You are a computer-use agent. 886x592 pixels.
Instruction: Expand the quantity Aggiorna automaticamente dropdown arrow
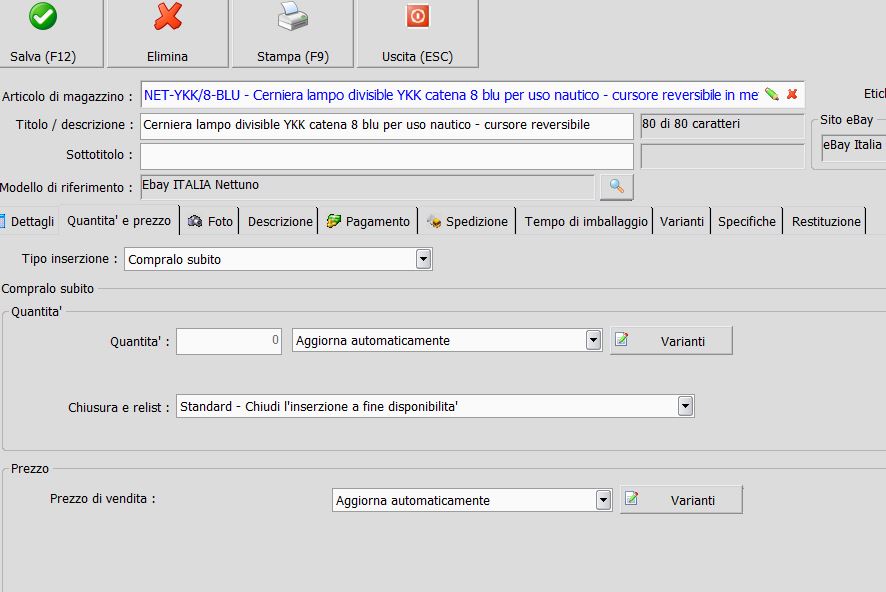pyautogui.click(x=593, y=340)
